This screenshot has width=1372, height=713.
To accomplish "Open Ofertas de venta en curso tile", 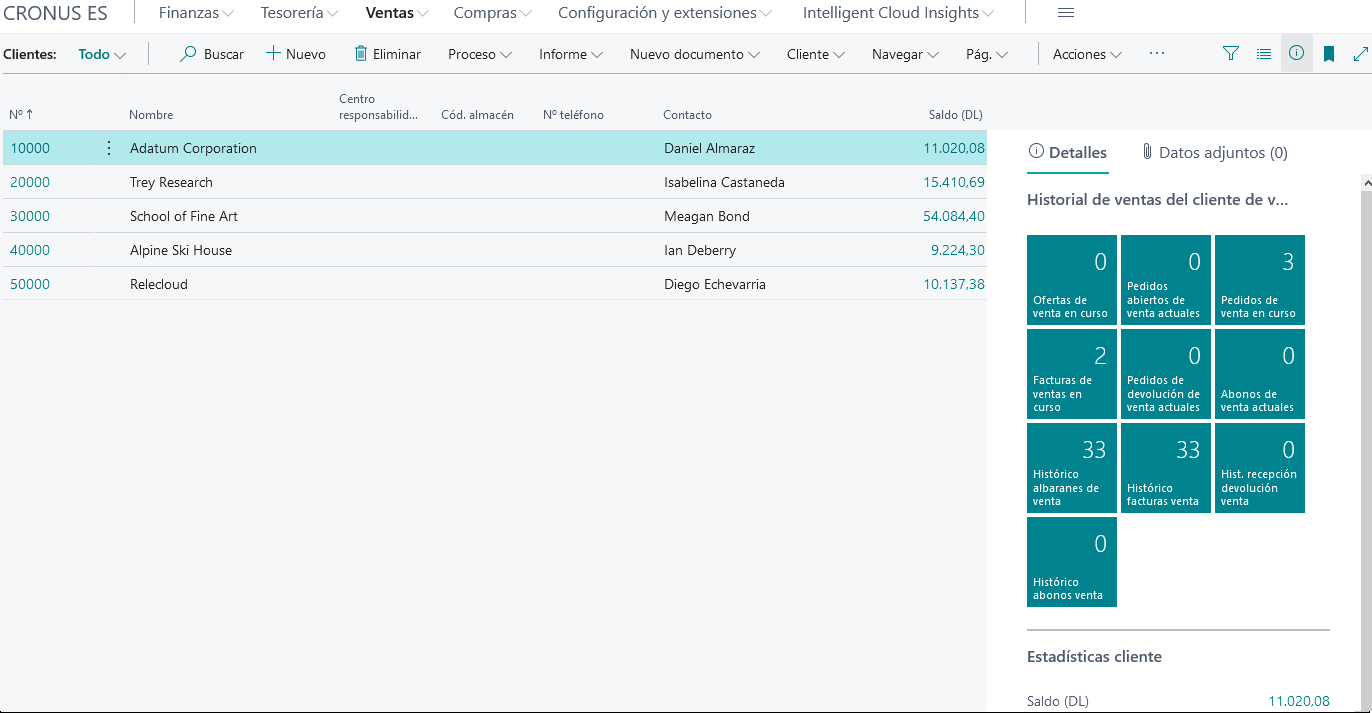I will pyautogui.click(x=1072, y=280).
